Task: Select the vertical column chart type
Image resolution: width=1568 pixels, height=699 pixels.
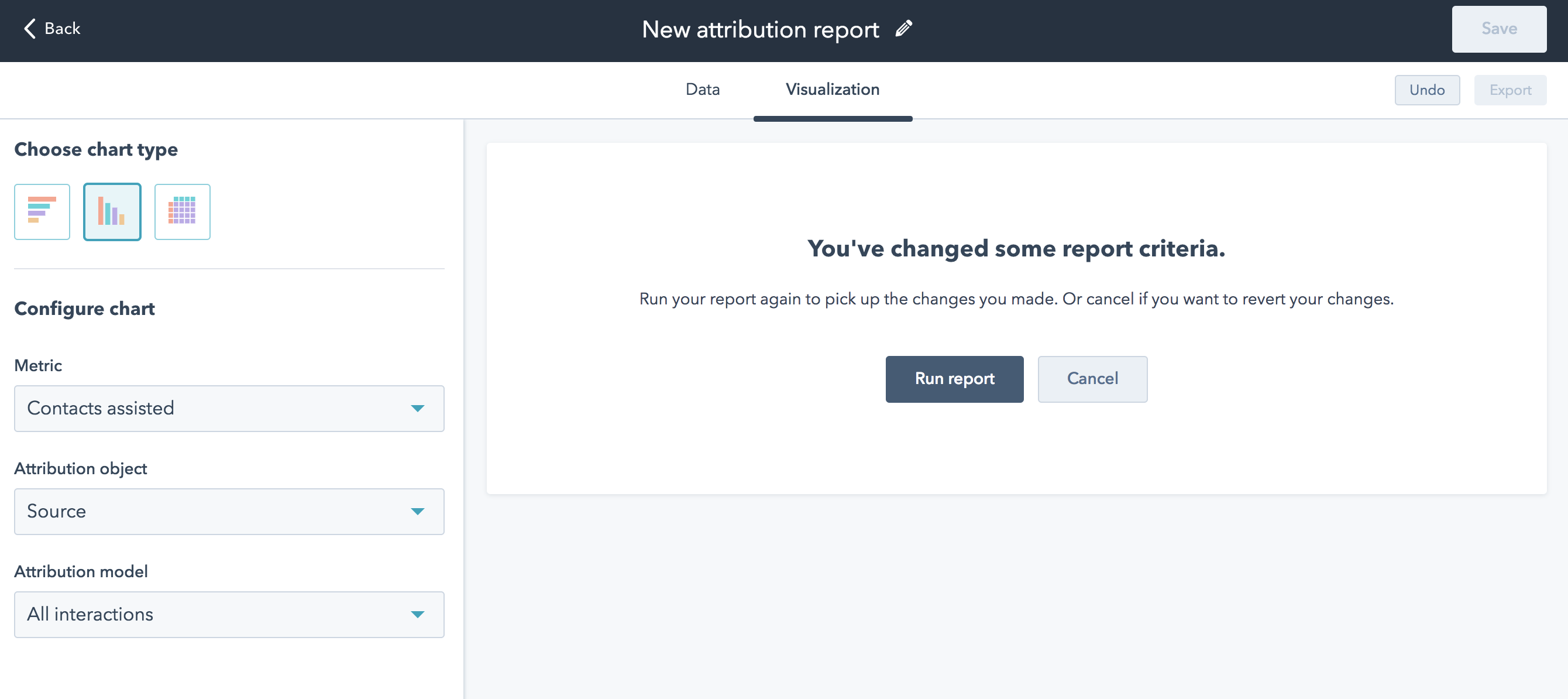Action: tap(112, 211)
